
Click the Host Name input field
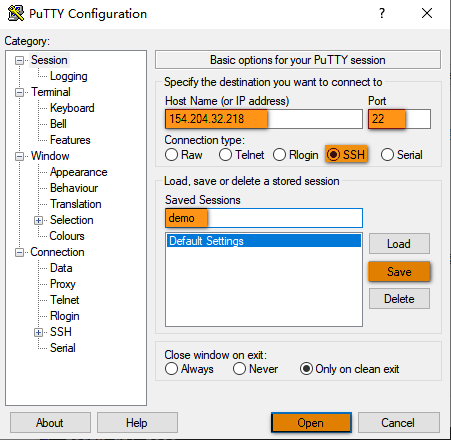(264, 119)
